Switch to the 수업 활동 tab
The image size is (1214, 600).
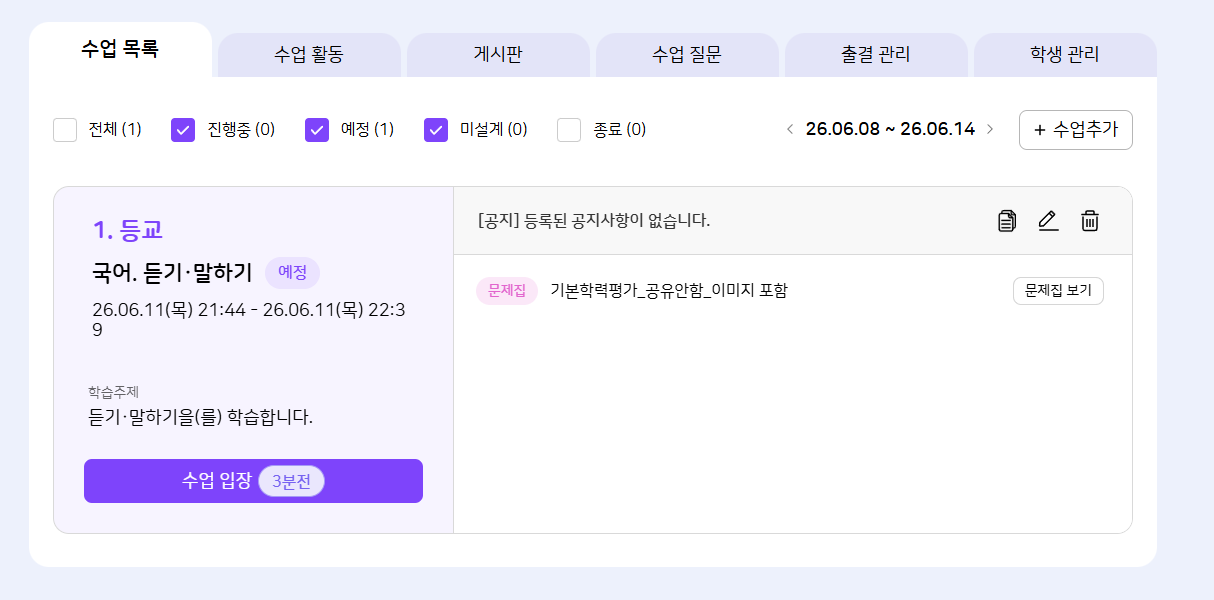click(309, 55)
